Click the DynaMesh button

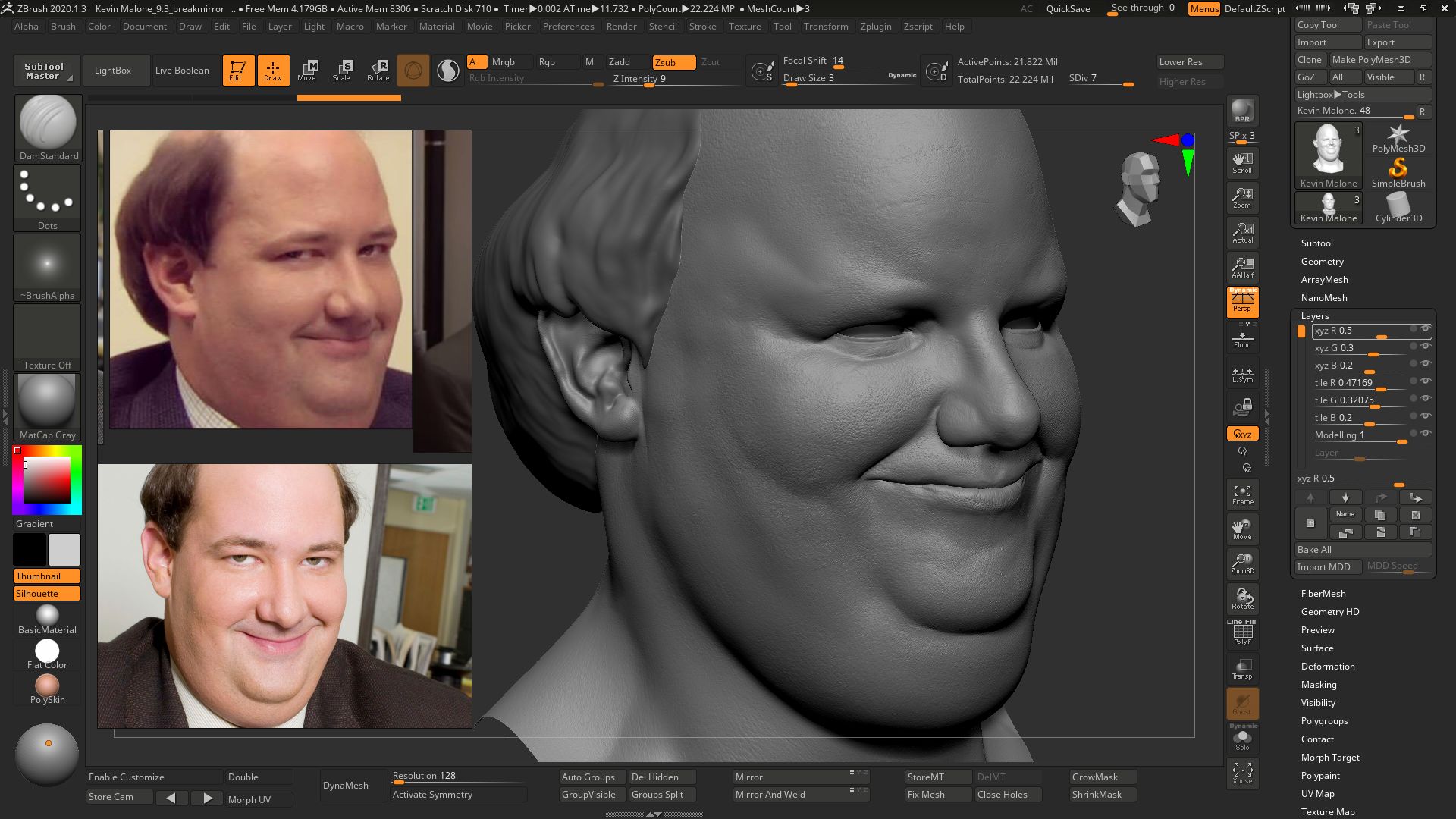point(348,785)
